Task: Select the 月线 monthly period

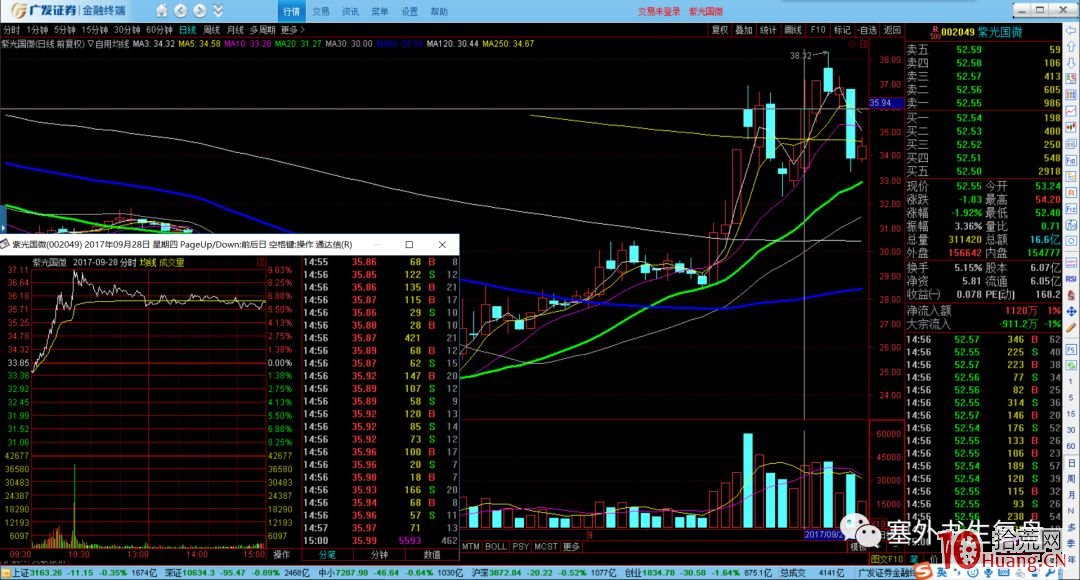Action: pyautogui.click(x=236, y=30)
